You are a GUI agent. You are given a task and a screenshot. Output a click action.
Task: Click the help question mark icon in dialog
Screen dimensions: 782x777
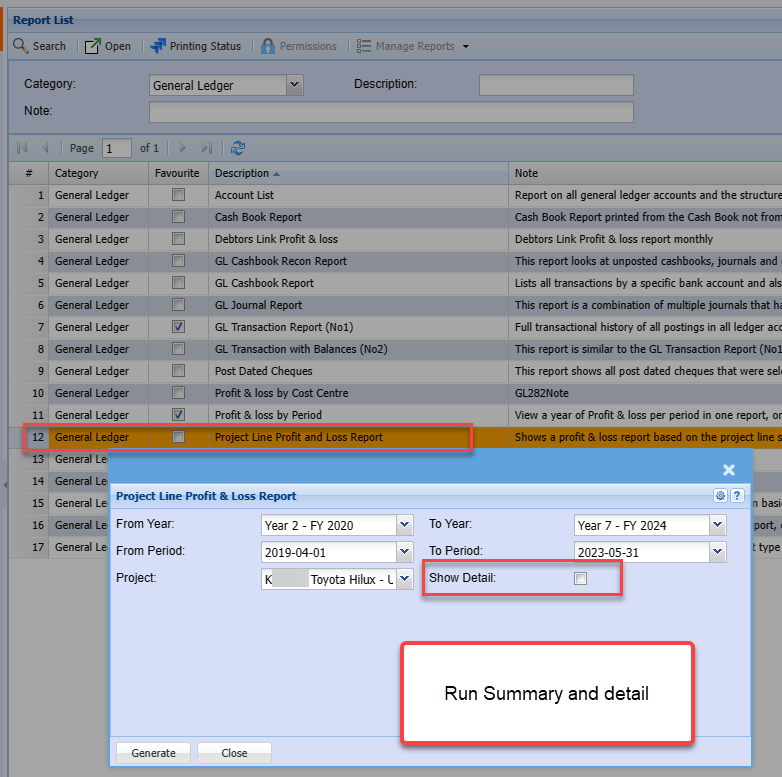coord(737,495)
